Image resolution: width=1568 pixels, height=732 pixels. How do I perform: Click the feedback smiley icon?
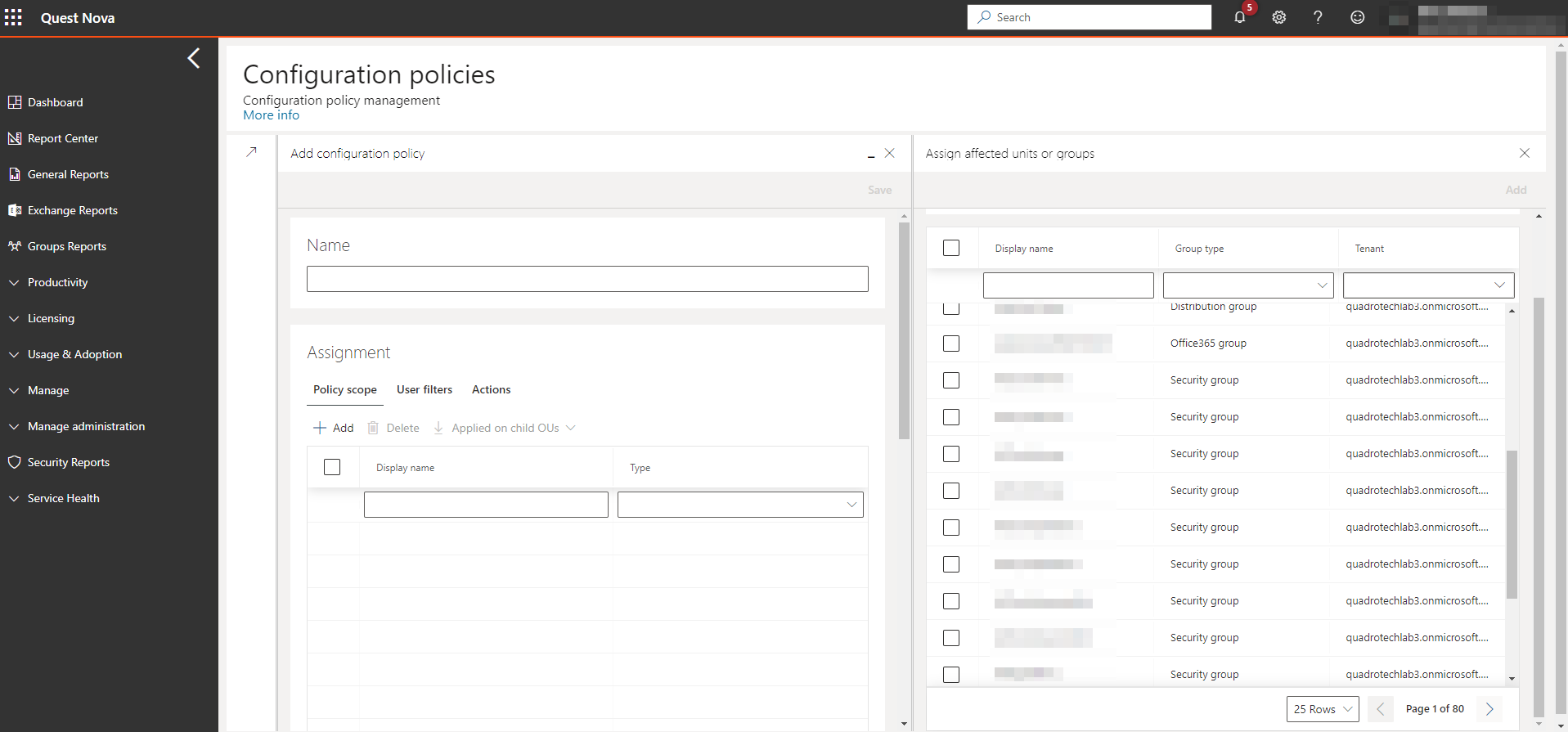pos(1357,17)
